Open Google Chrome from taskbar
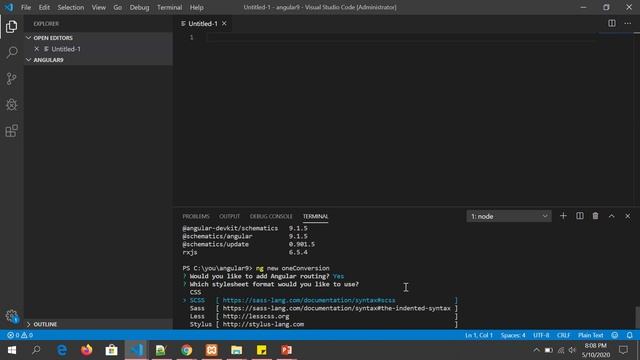The image size is (640, 360). click(x=187, y=350)
